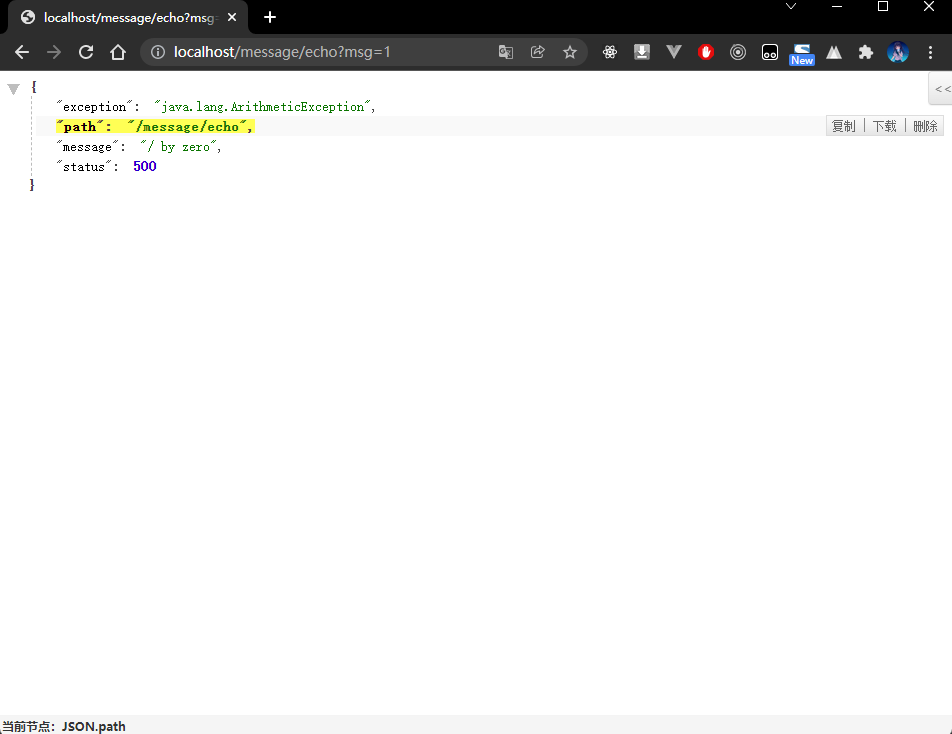Click the translate page icon
This screenshot has width=952, height=734.
pos(506,52)
